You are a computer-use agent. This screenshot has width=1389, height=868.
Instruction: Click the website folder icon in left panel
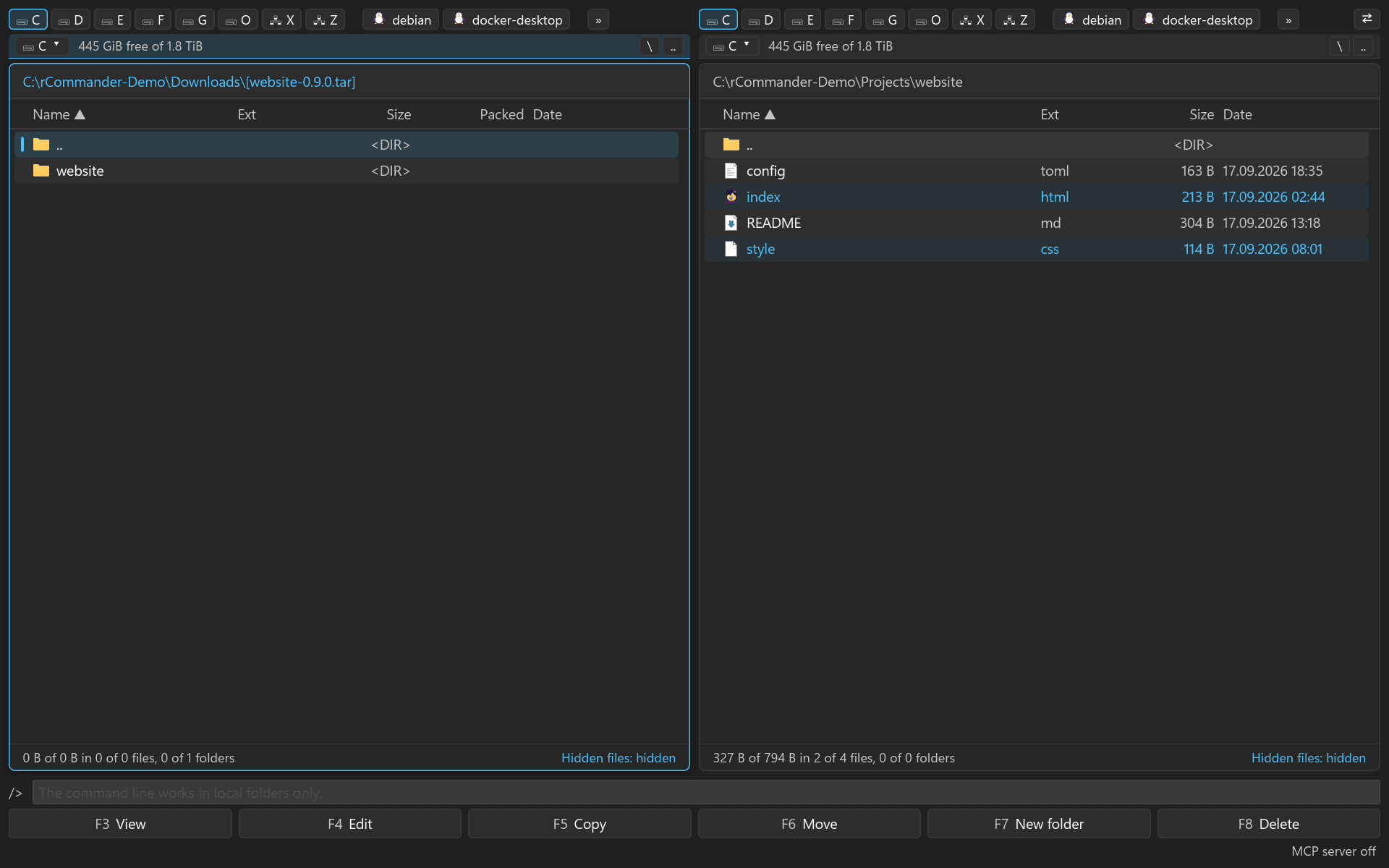(41, 171)
